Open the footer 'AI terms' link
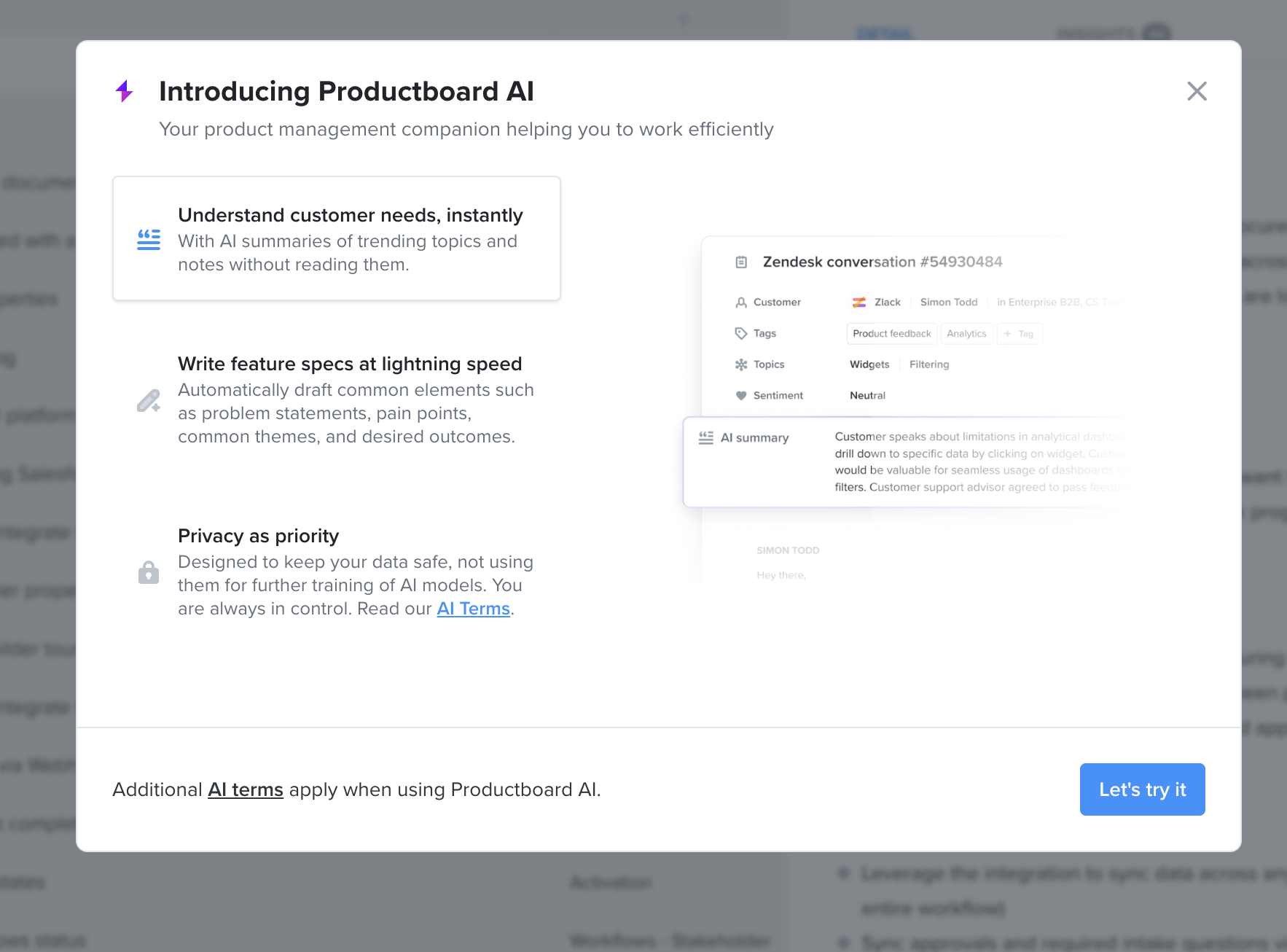This screenshot has width=1287, height=952. (x=246, y=789)
